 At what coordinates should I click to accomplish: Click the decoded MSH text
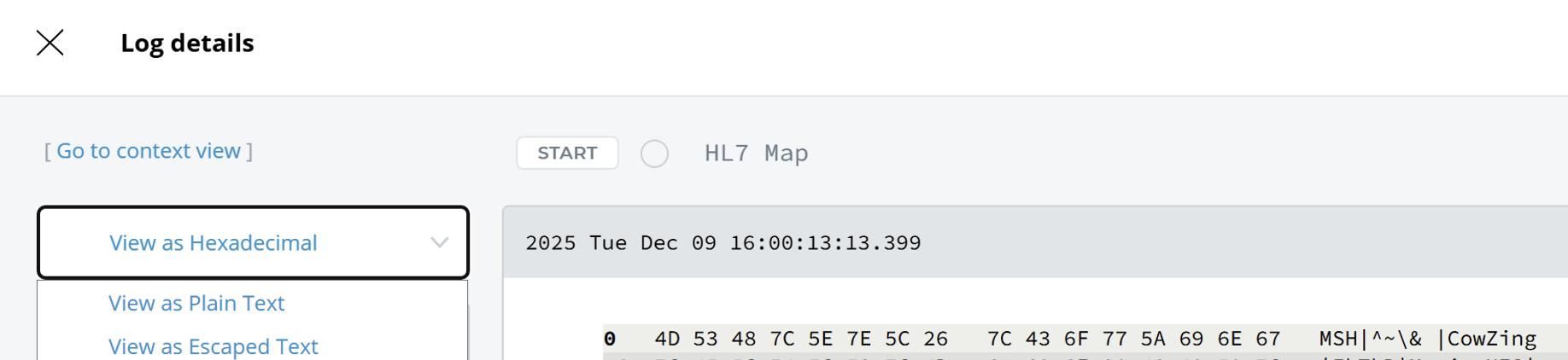pos(1338,339)
